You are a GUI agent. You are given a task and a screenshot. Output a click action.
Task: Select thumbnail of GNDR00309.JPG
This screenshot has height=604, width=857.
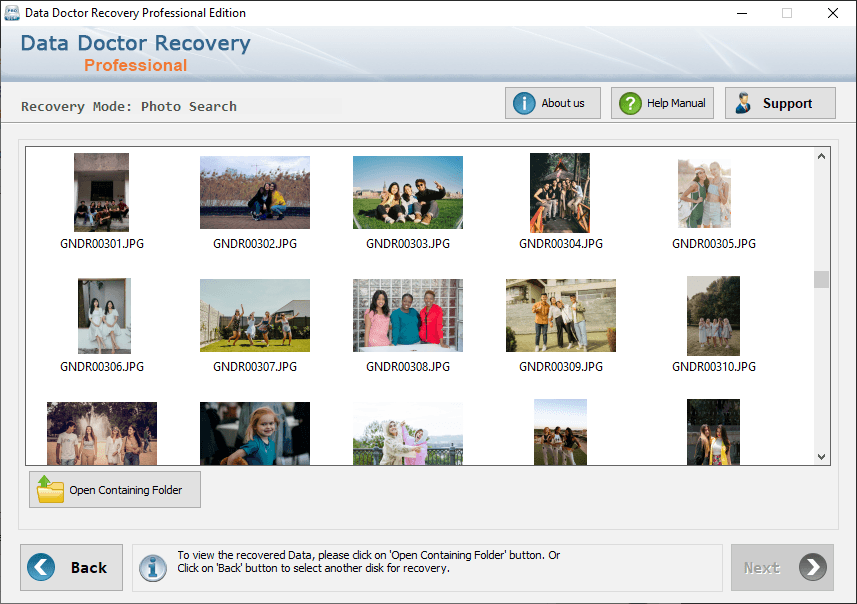561,315
